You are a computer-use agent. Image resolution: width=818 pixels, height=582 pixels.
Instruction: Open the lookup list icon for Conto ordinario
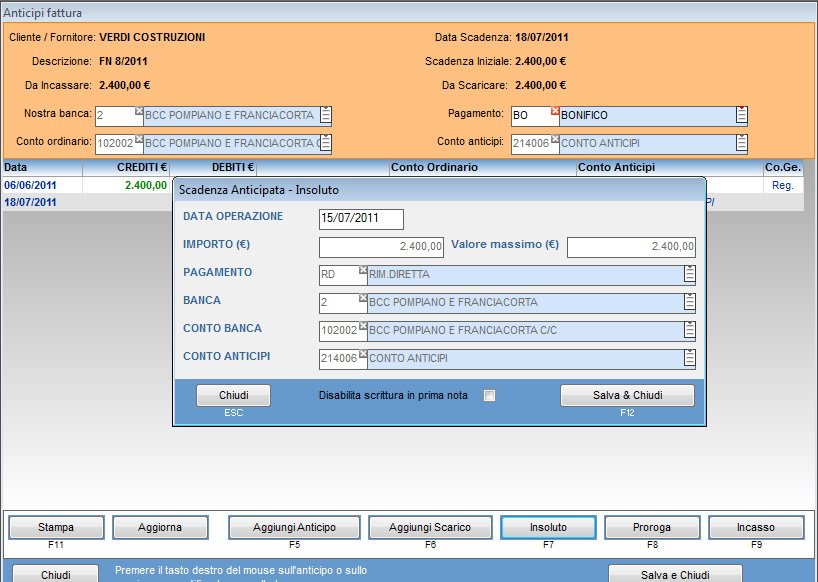326,144
